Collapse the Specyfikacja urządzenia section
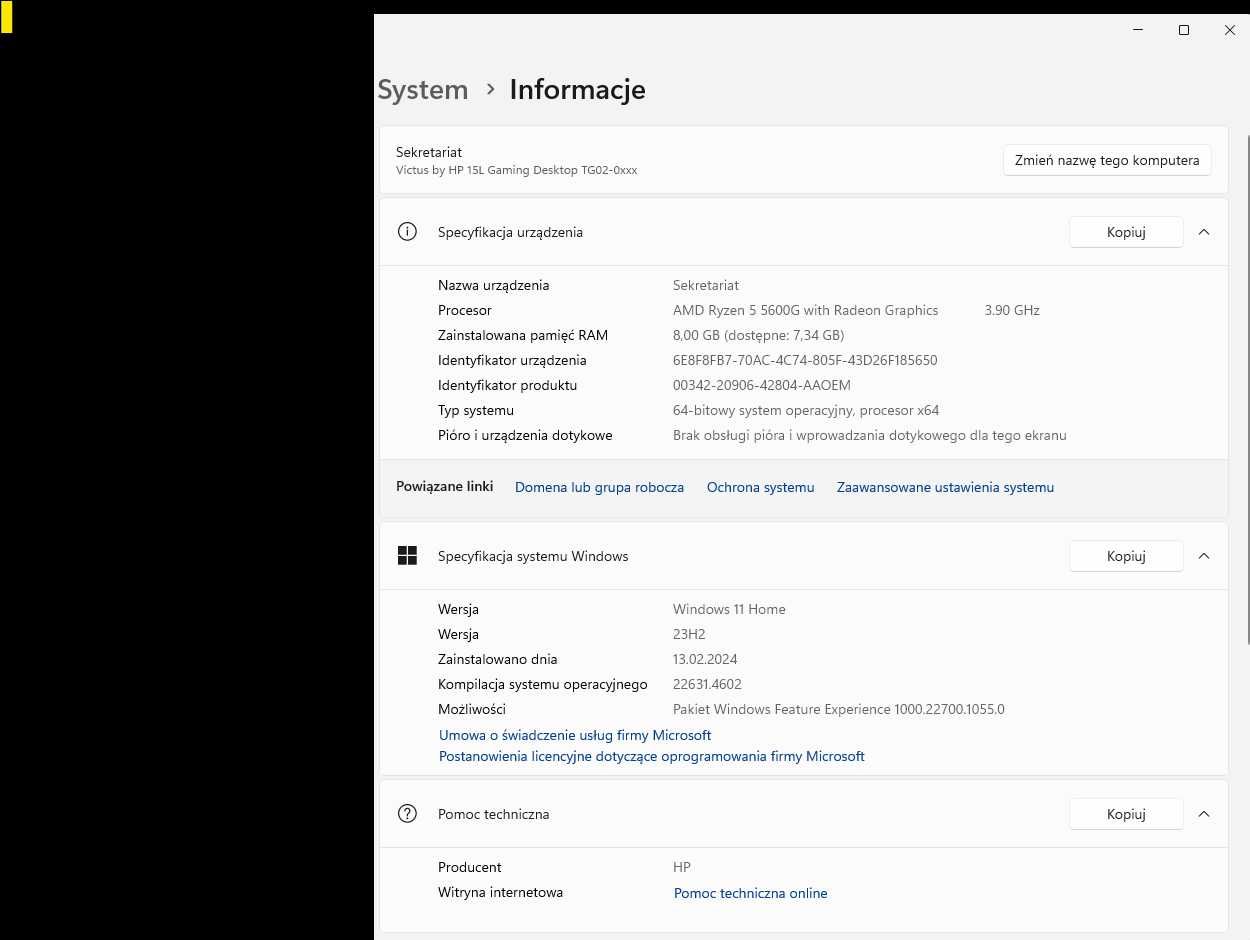Screen dimensions: 1250x940 point(1204,232)
